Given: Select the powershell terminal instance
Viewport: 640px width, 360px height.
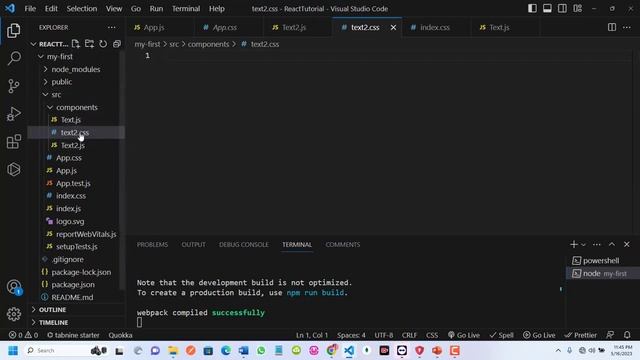Looking at the screenshot, I should click(601, 260).
